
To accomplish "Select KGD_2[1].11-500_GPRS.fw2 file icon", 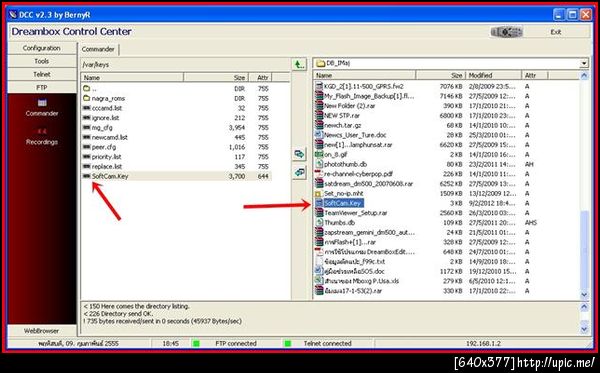I will pyautogui.click(x=319, y=86).
